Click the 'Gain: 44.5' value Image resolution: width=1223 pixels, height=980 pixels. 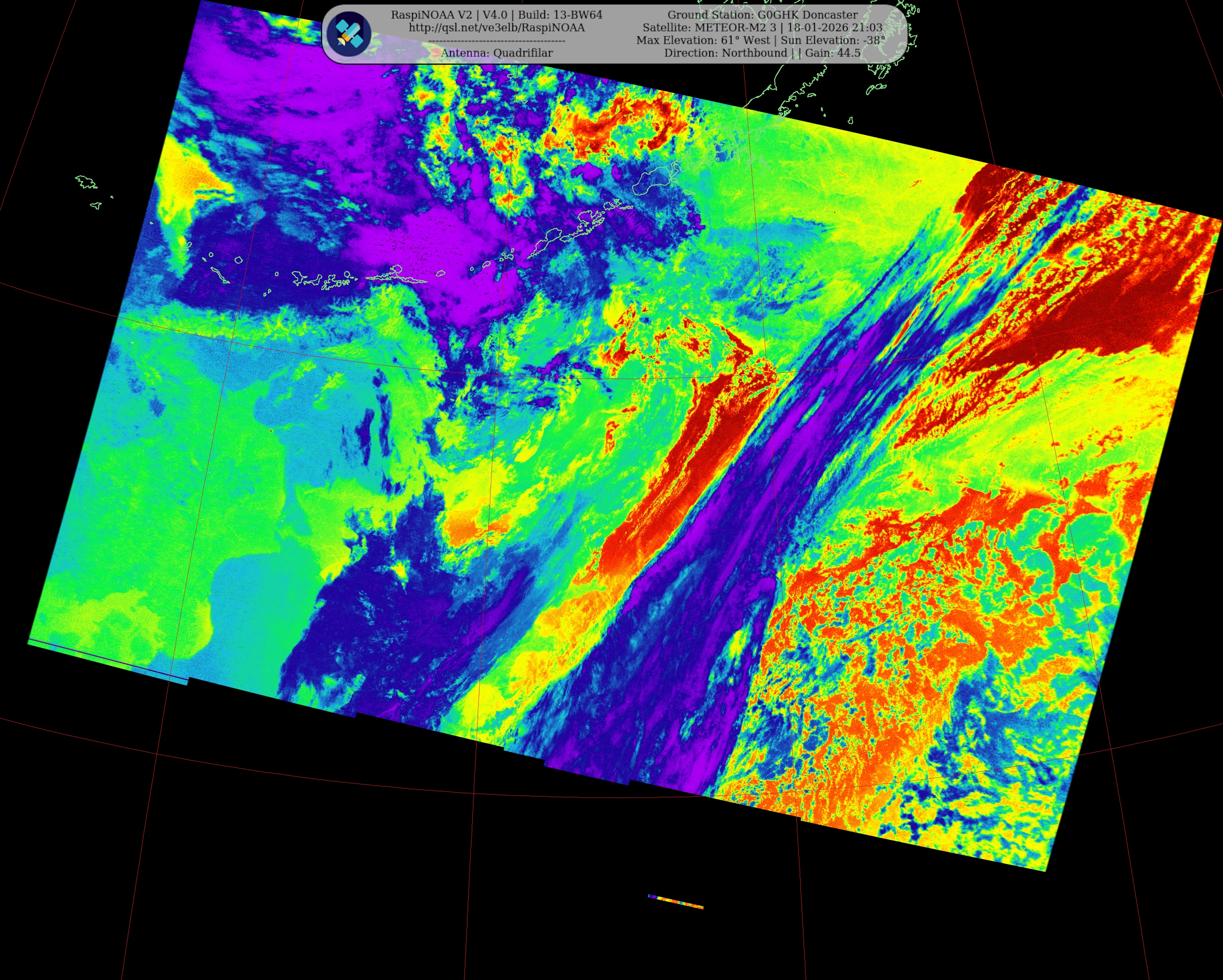(833, 53)
